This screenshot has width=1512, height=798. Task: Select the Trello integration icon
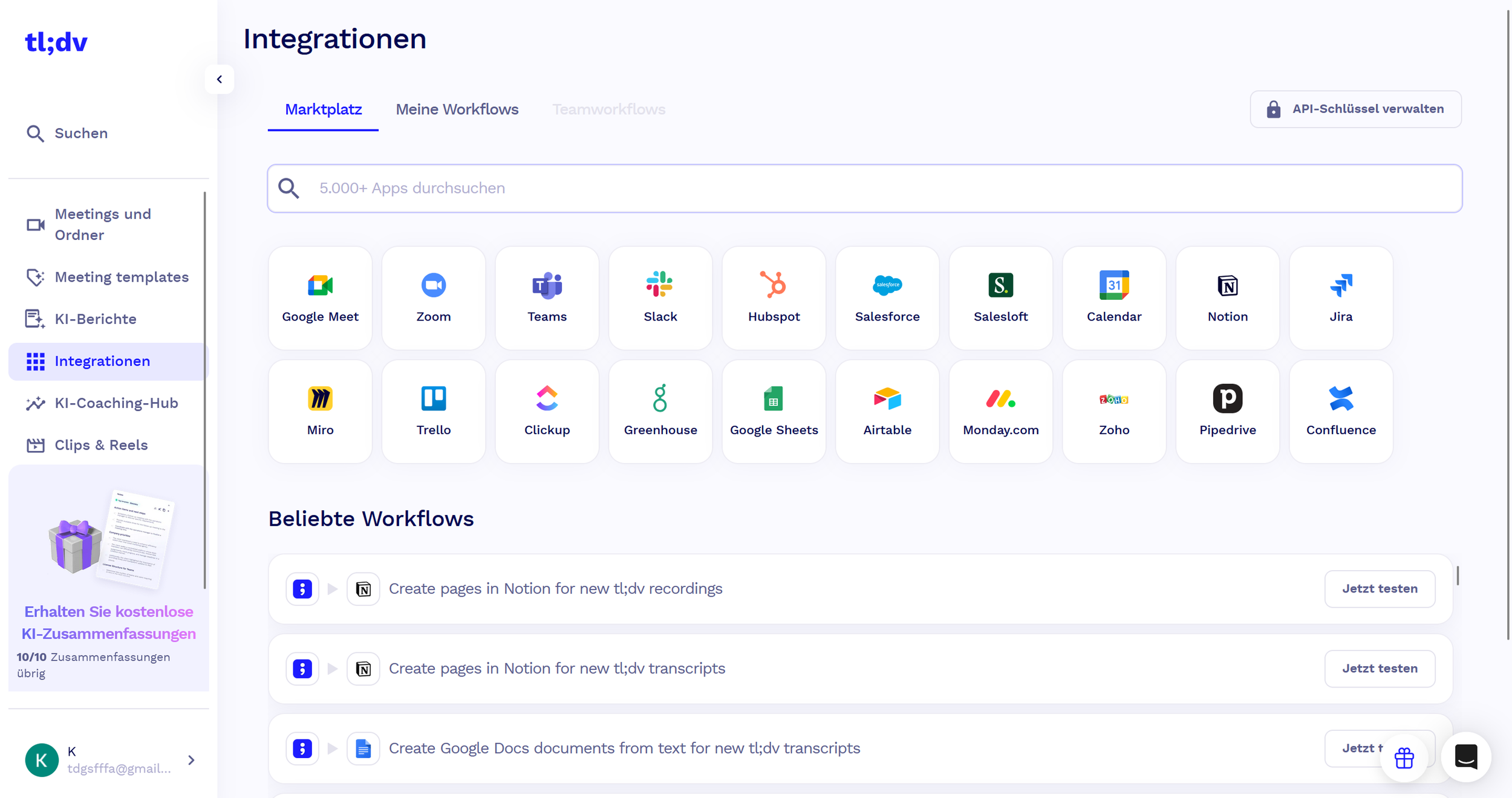click(433, 399)
